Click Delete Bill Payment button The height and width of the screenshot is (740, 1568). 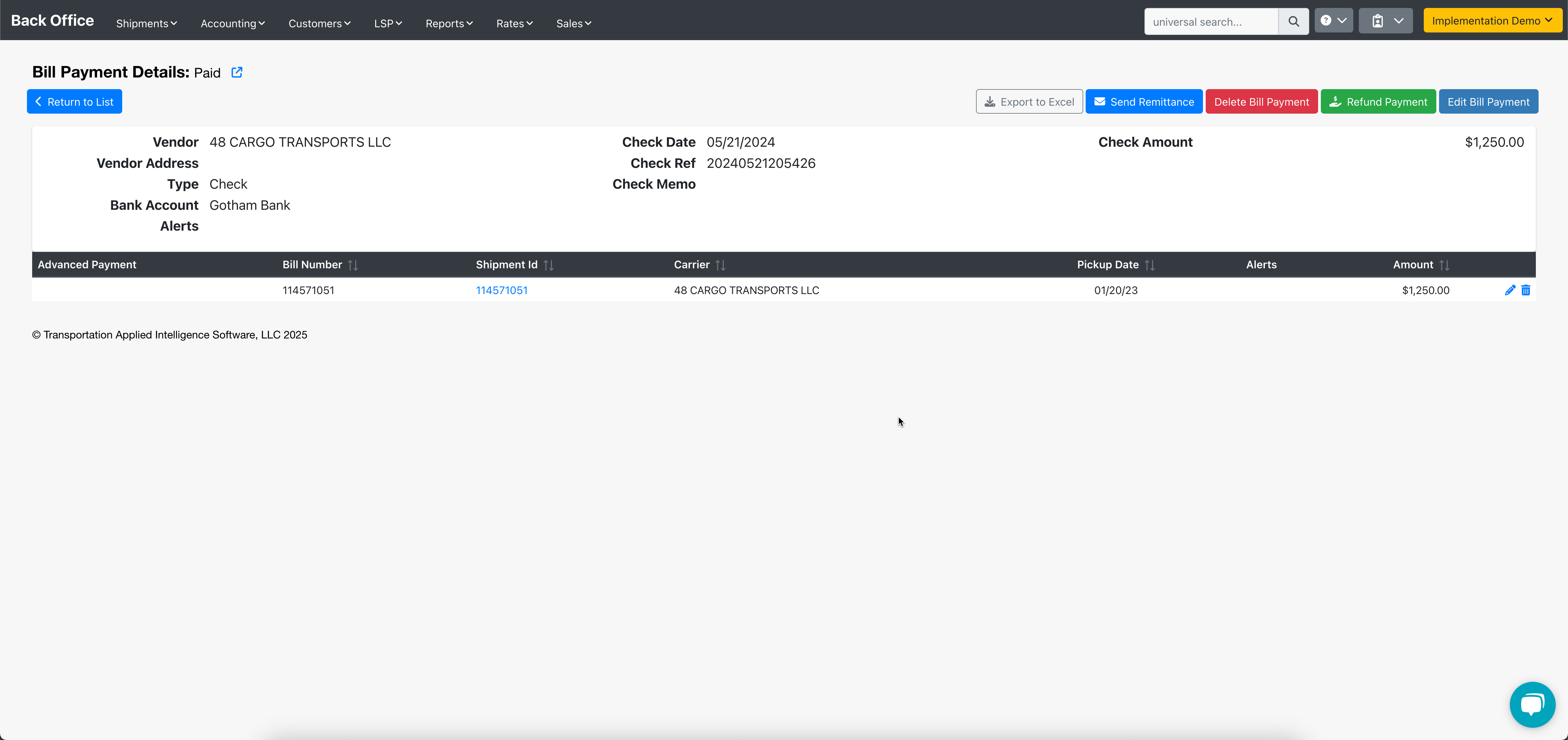(x=1261, y=102)
